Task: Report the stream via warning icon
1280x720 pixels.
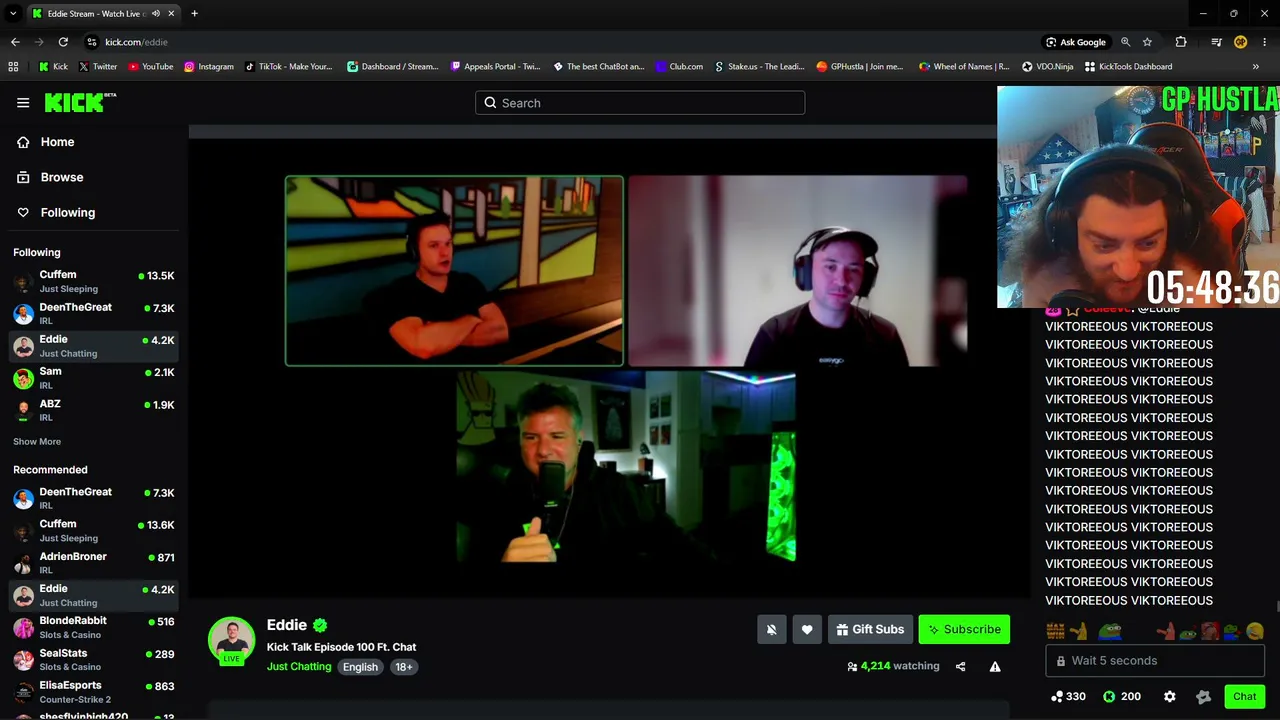Action: point(995,666)
